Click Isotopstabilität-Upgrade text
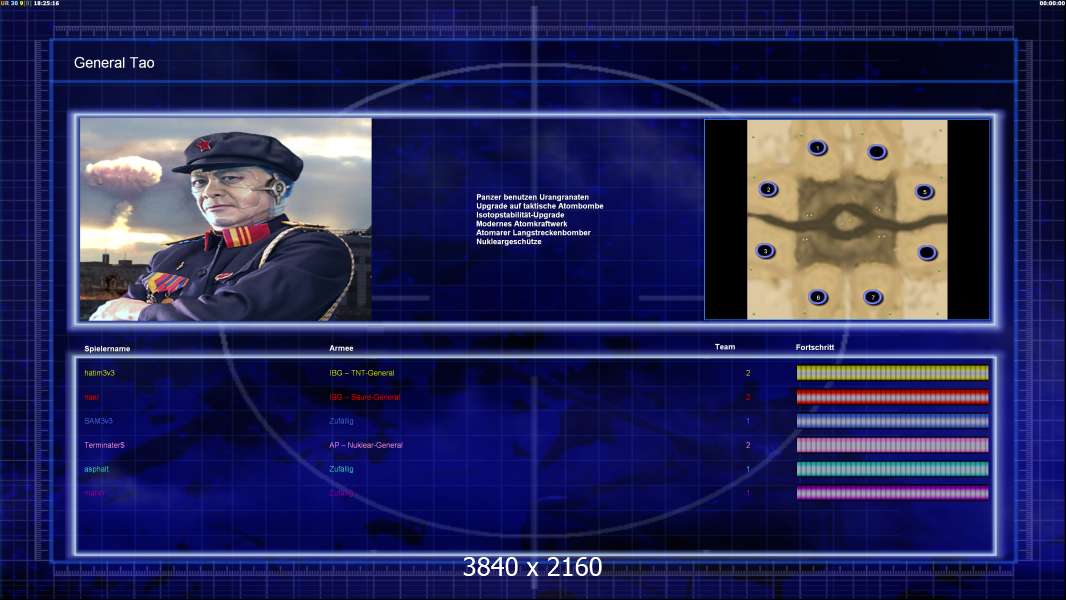This screenshot has height=600, width=1066. (x=520, y=215)
